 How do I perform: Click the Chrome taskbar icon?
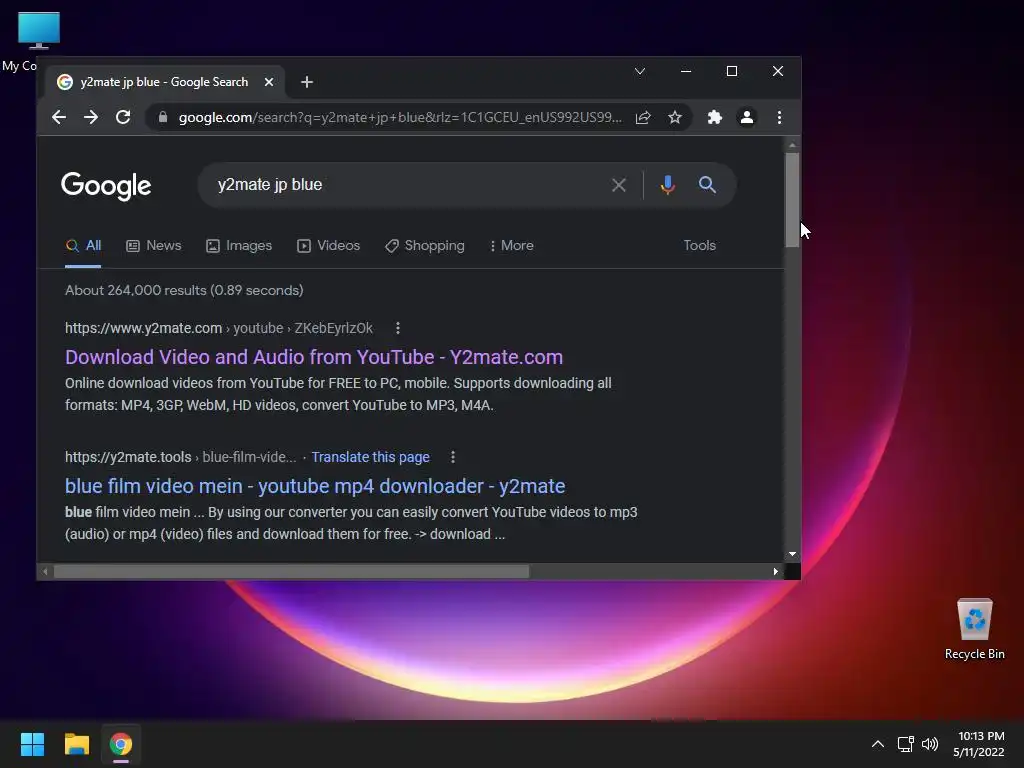(121, 744)
